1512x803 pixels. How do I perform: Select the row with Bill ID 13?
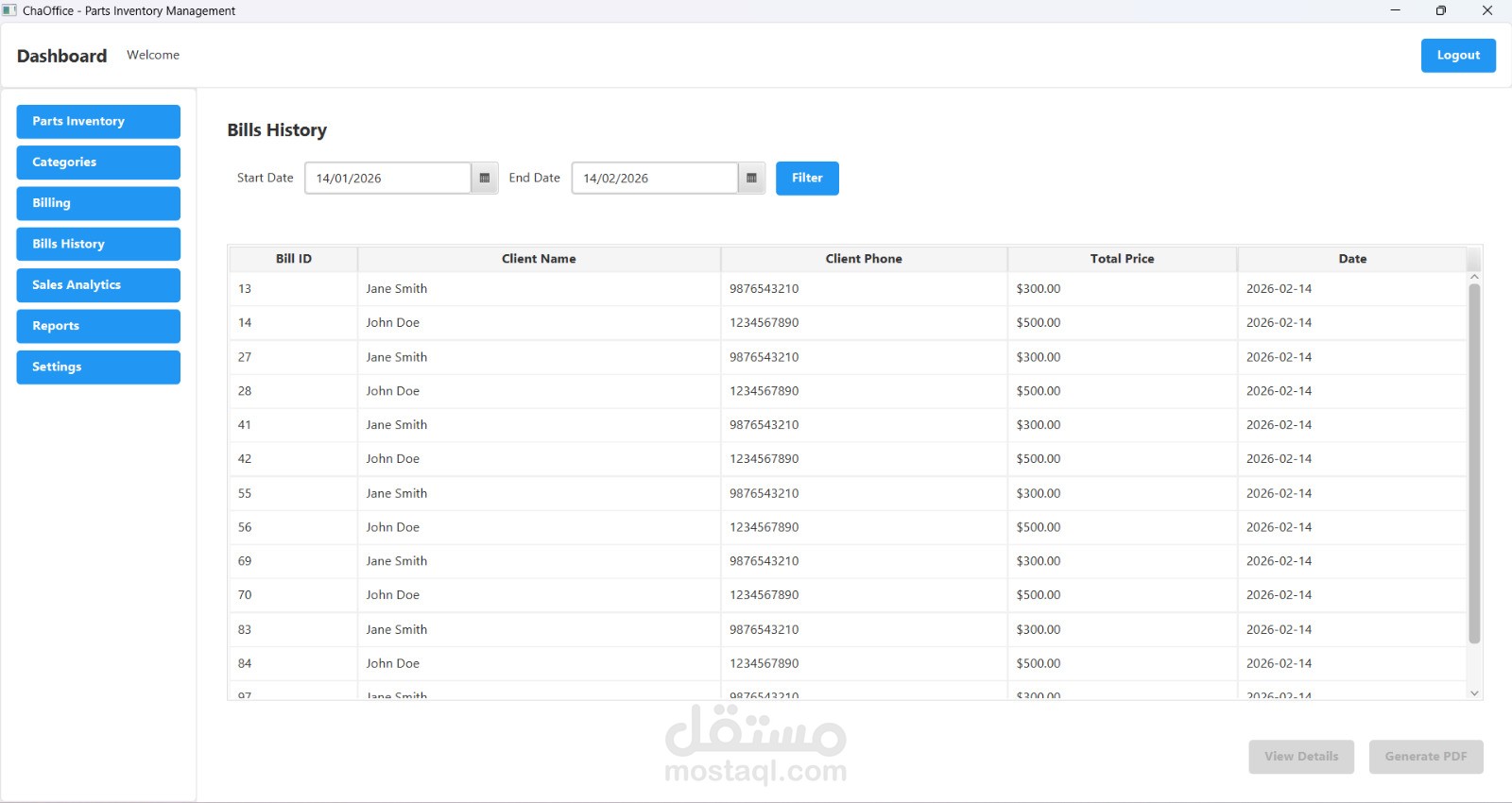847,289
